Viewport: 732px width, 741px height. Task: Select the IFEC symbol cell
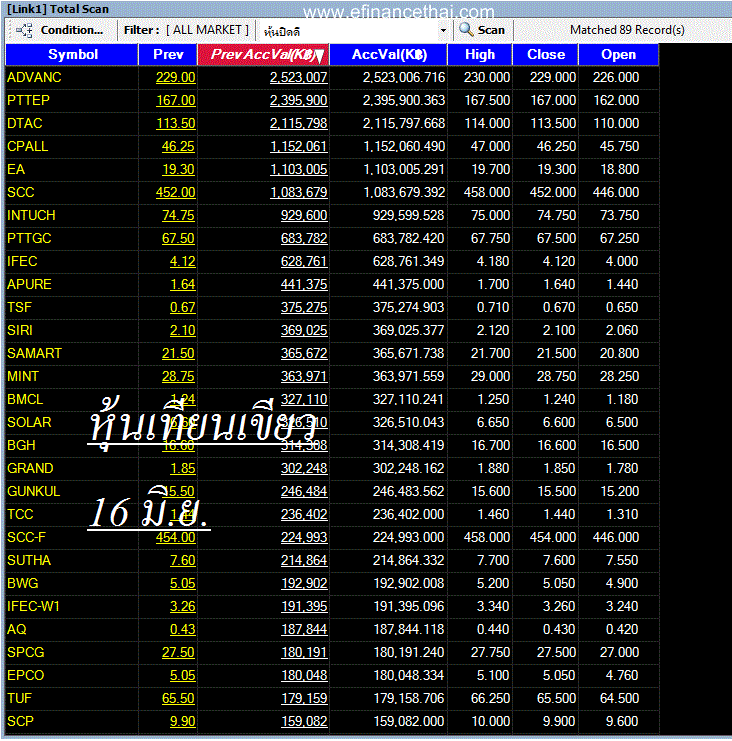click(72, 261)
